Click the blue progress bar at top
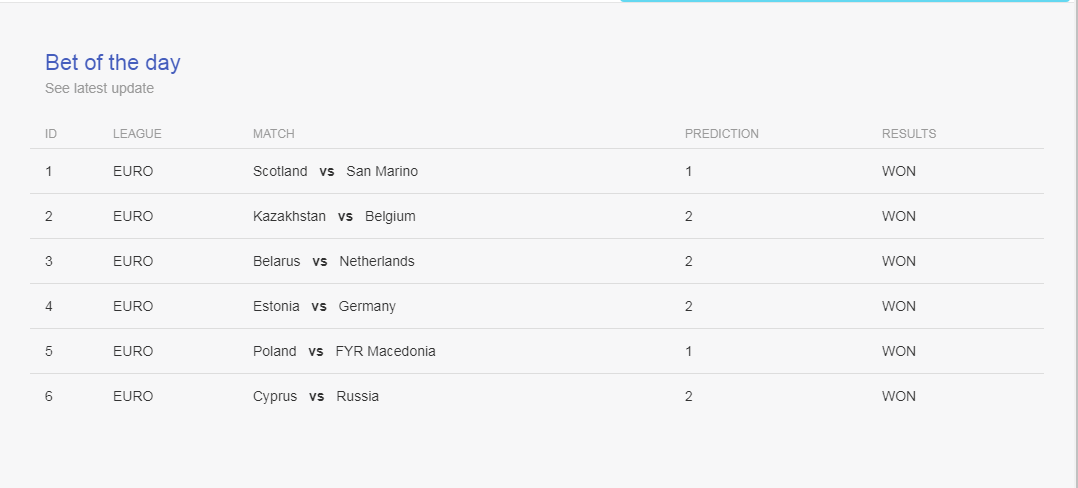 (844, 1)
